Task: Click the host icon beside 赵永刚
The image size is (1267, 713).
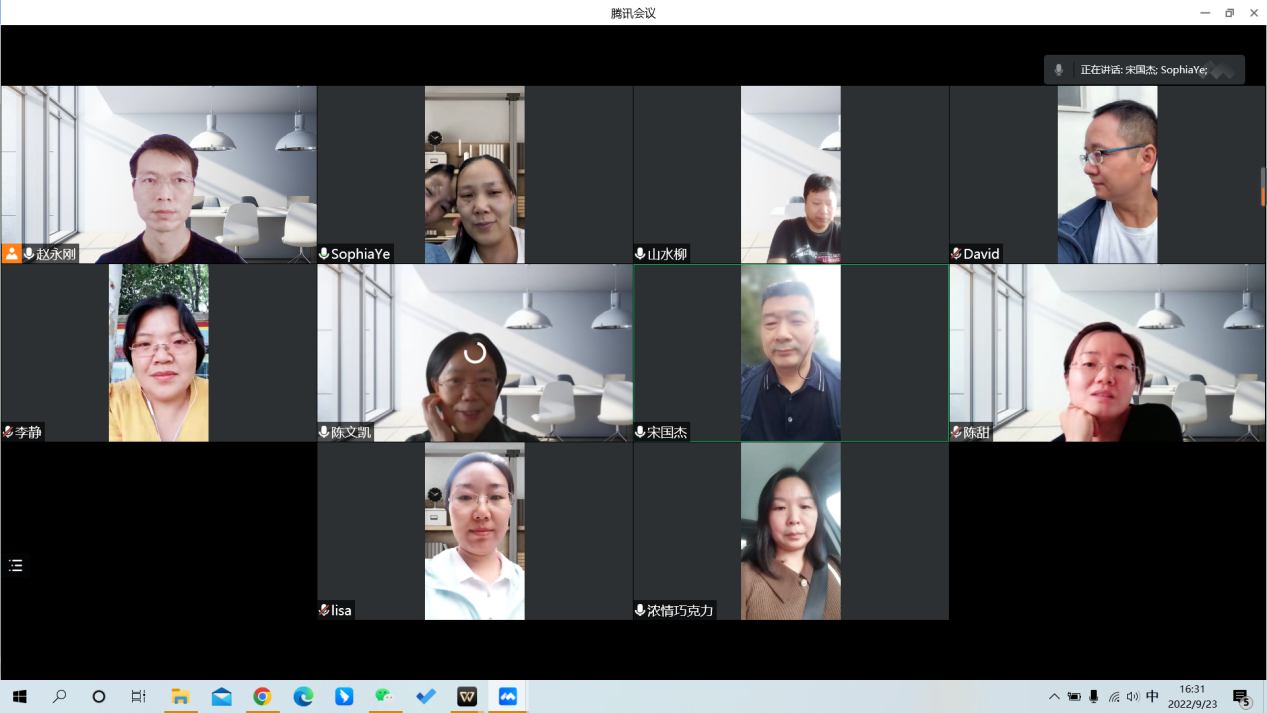Action: pyautogui.click(x=12, y=254)
